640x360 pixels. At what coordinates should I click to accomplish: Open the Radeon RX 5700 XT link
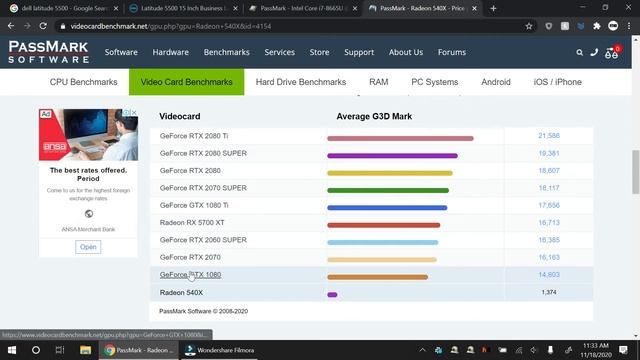(192, 222)
